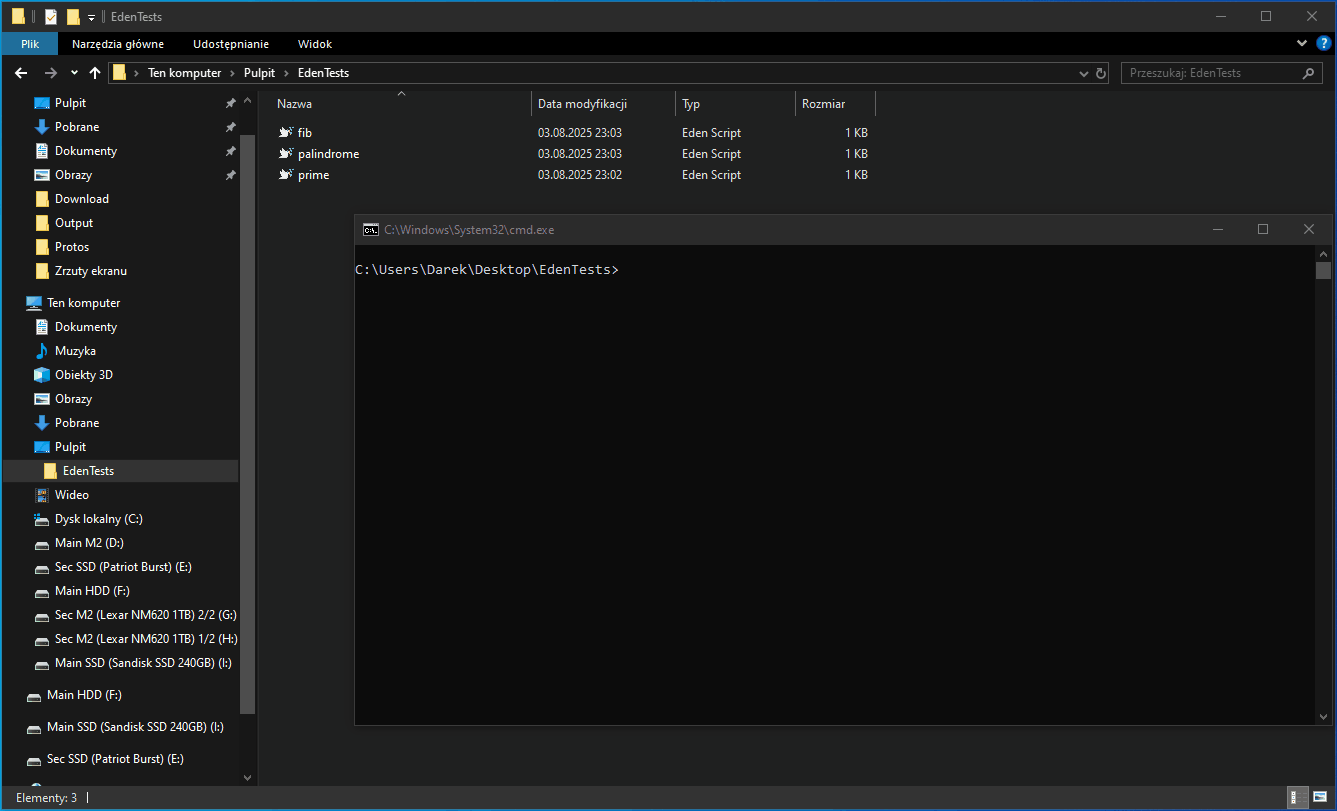
Task: Click the Properties icon in title bar
Action: click(x=51, y=16)
